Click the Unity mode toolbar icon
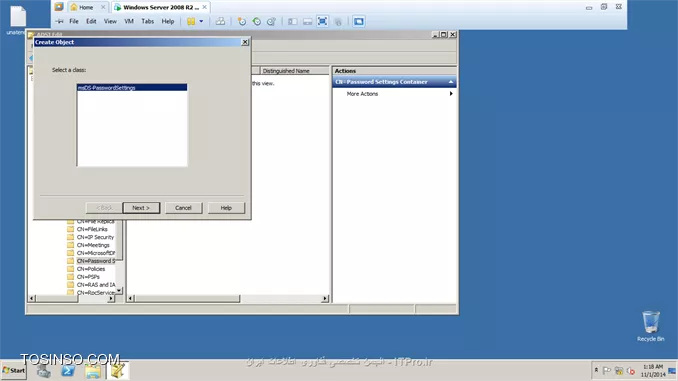This screenshot has height=381, width=678. pyautogui.click(x=338, y=21)
